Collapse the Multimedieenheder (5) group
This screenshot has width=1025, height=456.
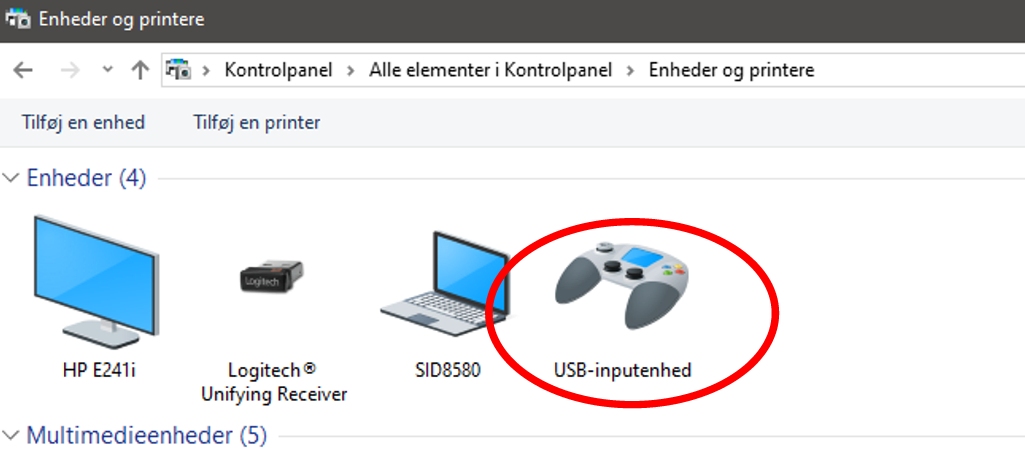(x=11, y=436)
